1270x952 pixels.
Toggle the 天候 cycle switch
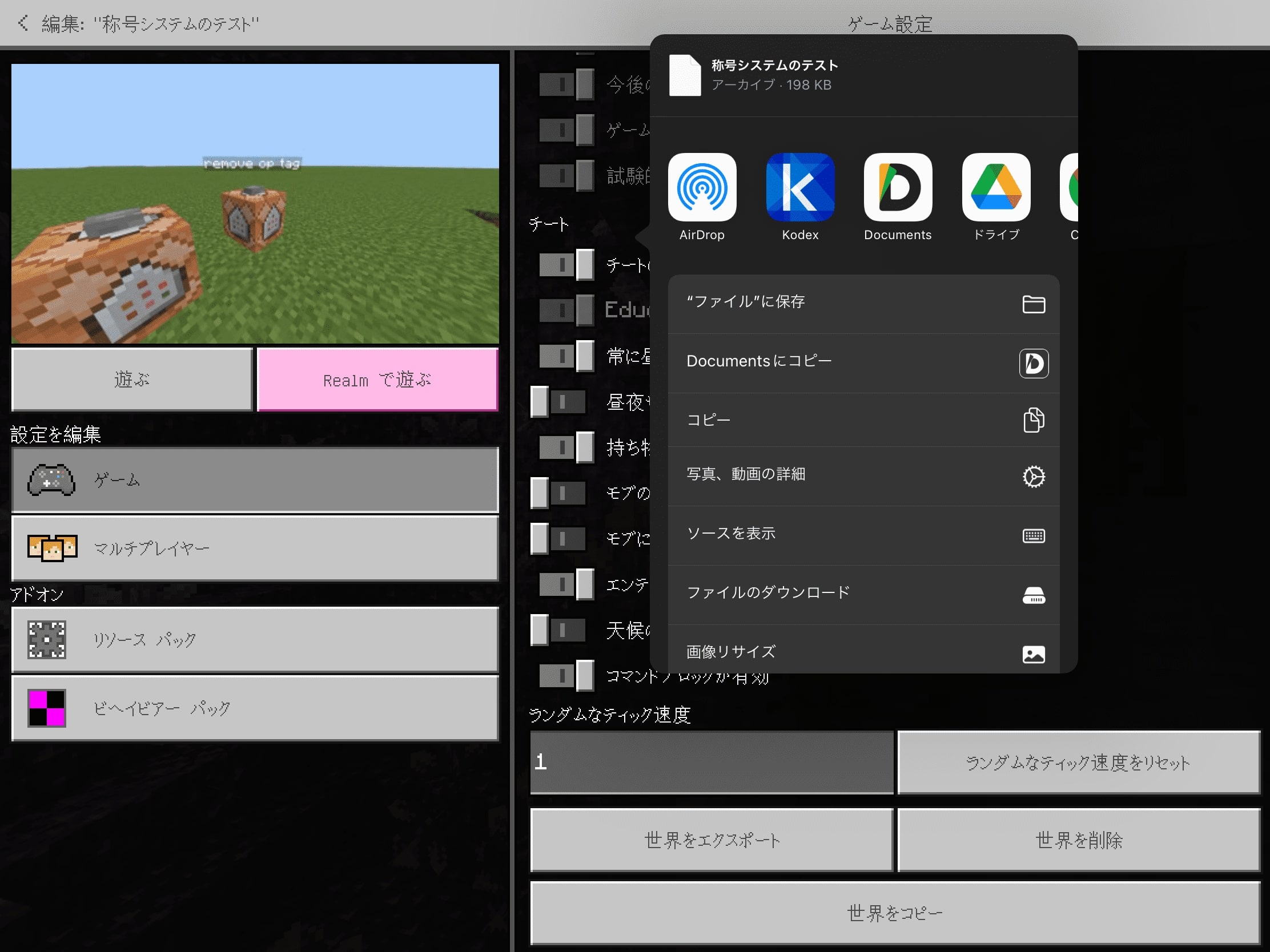[x=558, y=630]
